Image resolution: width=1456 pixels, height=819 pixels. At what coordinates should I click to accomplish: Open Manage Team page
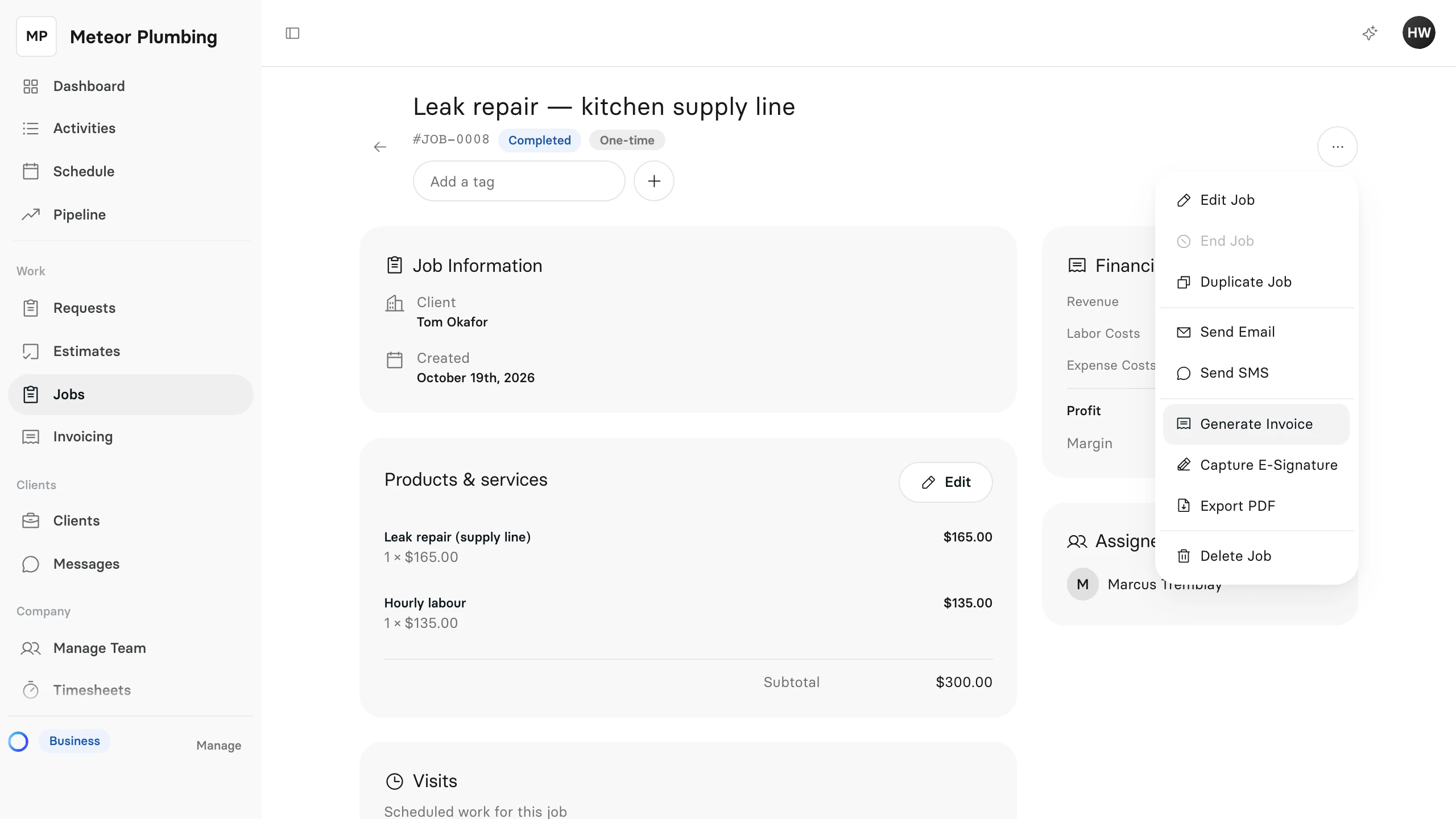[x=131, y=648]
